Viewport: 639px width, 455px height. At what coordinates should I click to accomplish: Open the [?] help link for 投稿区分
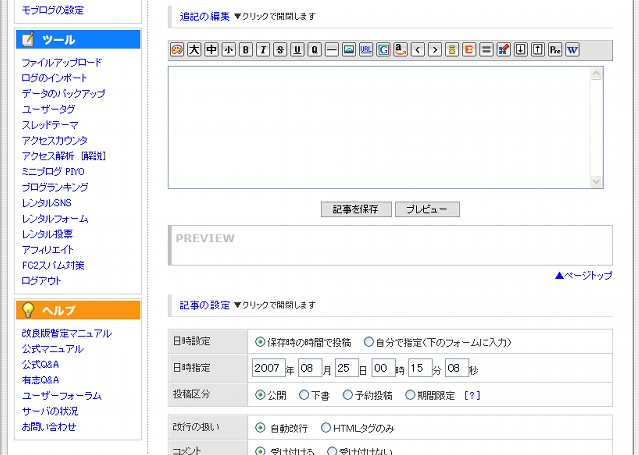coord(472,395)
